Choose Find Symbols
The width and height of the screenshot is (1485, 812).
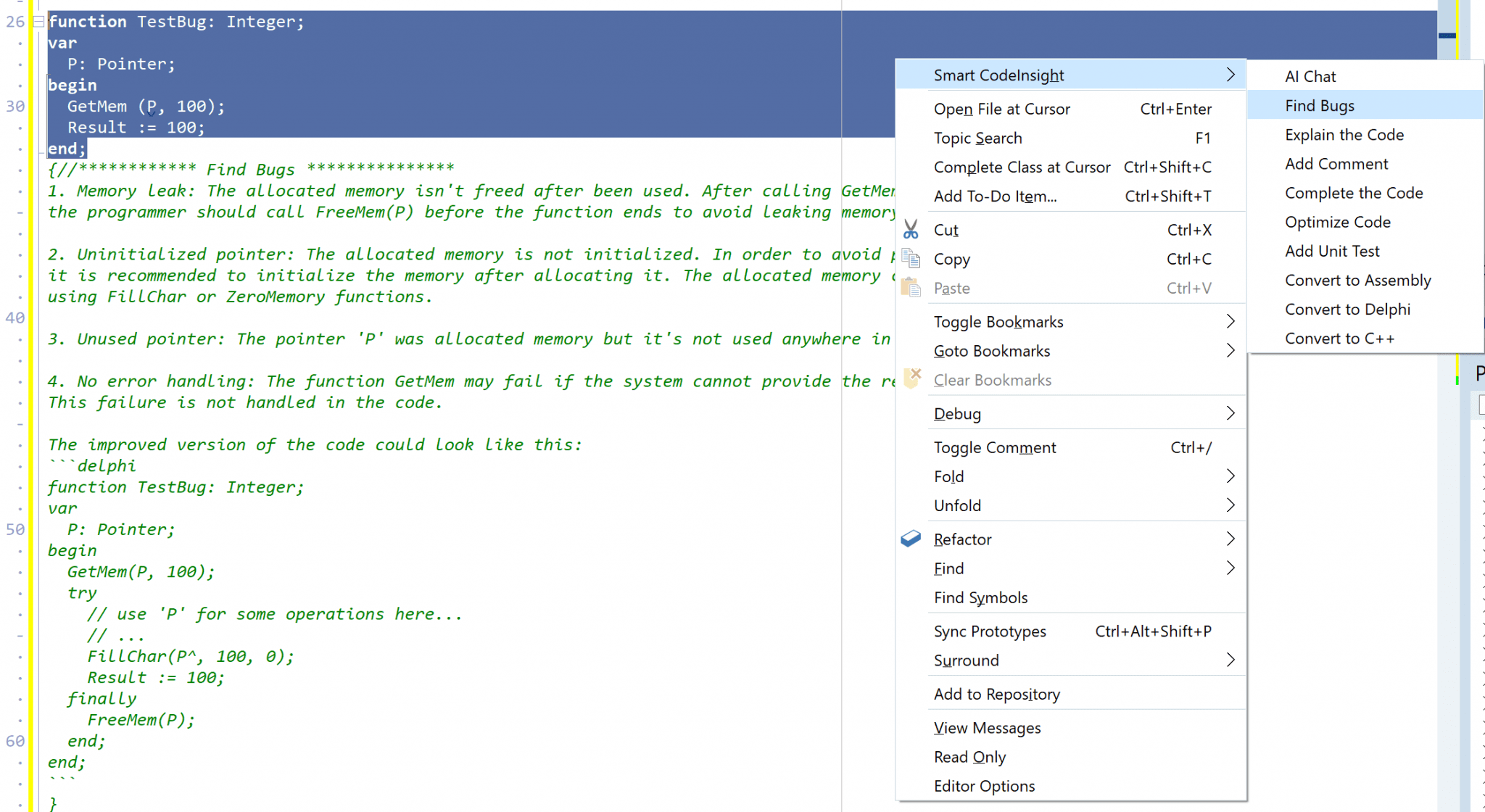1071,597
